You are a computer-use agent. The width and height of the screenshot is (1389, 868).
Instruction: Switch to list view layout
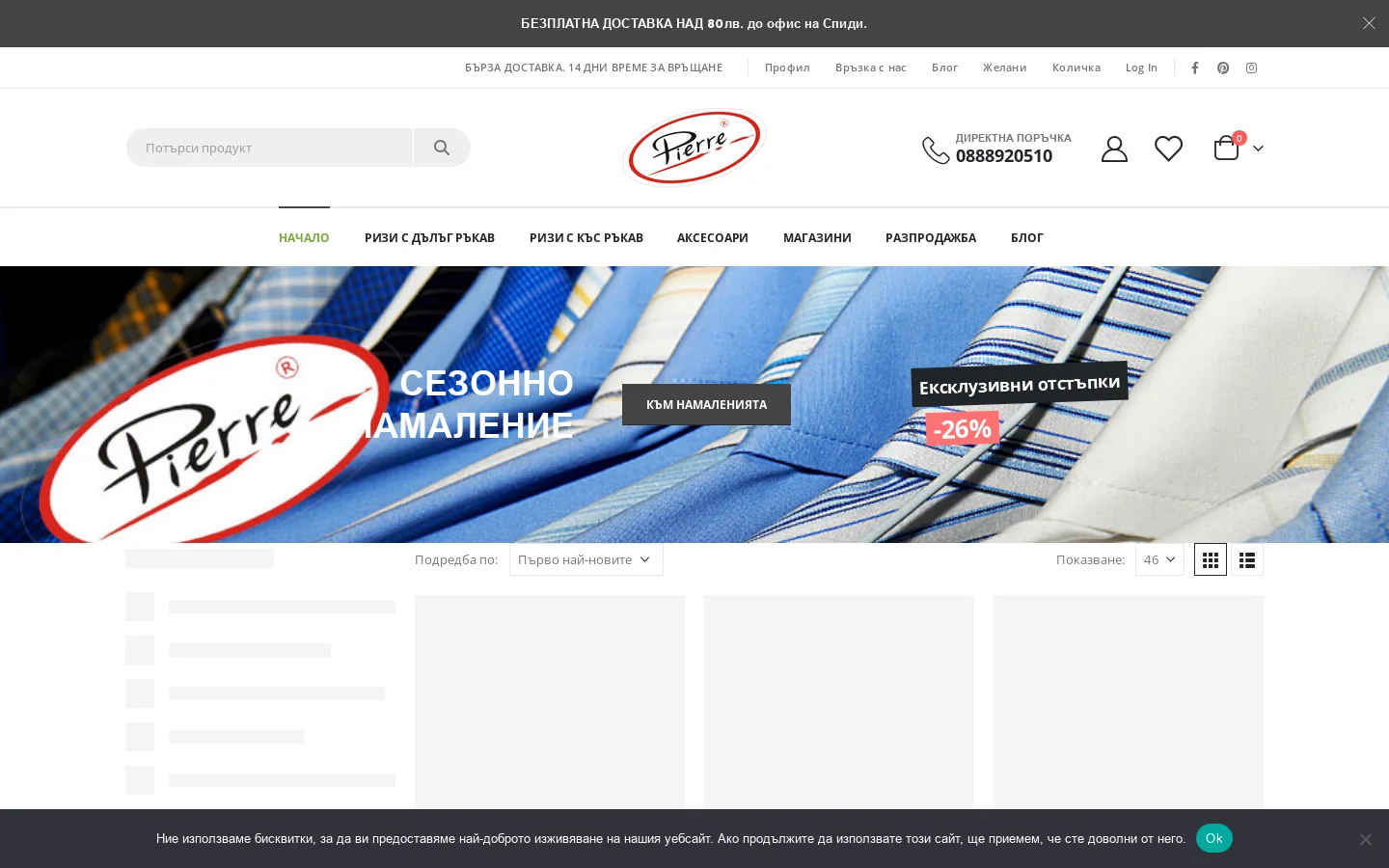(x=1247, y=559)
